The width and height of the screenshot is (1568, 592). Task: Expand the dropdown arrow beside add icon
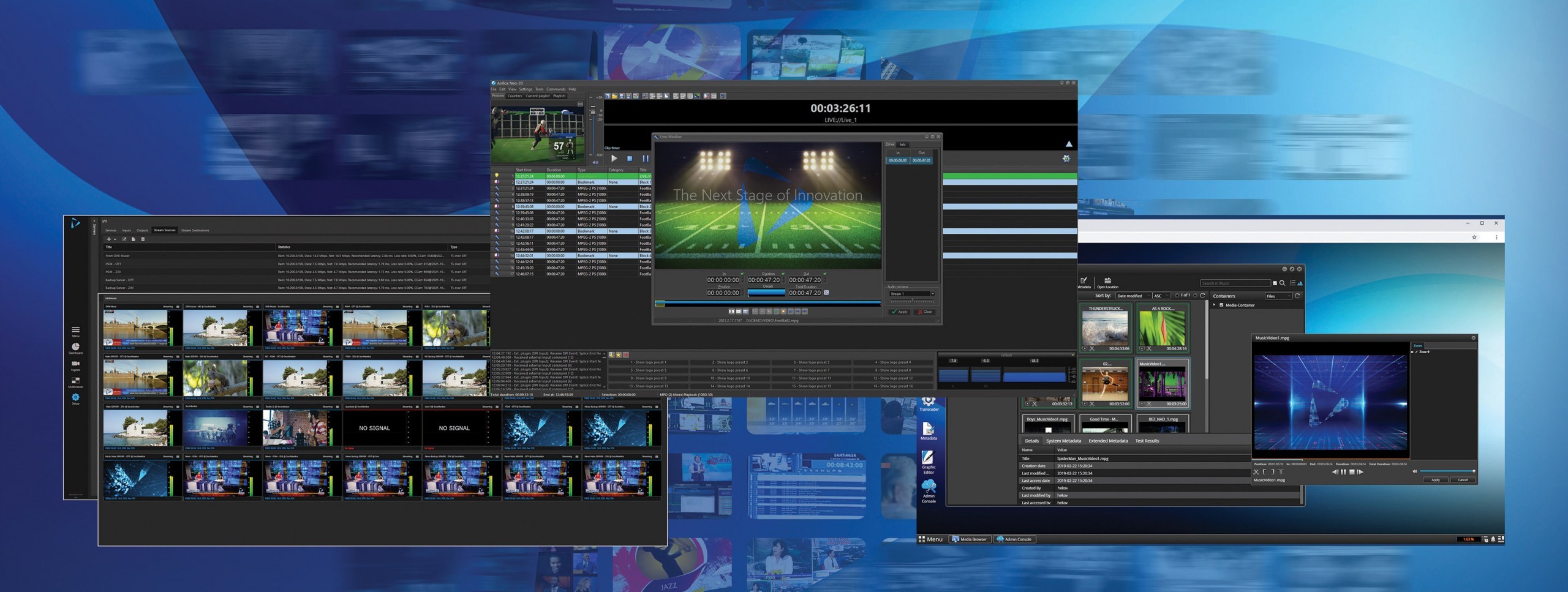point(115,239)
